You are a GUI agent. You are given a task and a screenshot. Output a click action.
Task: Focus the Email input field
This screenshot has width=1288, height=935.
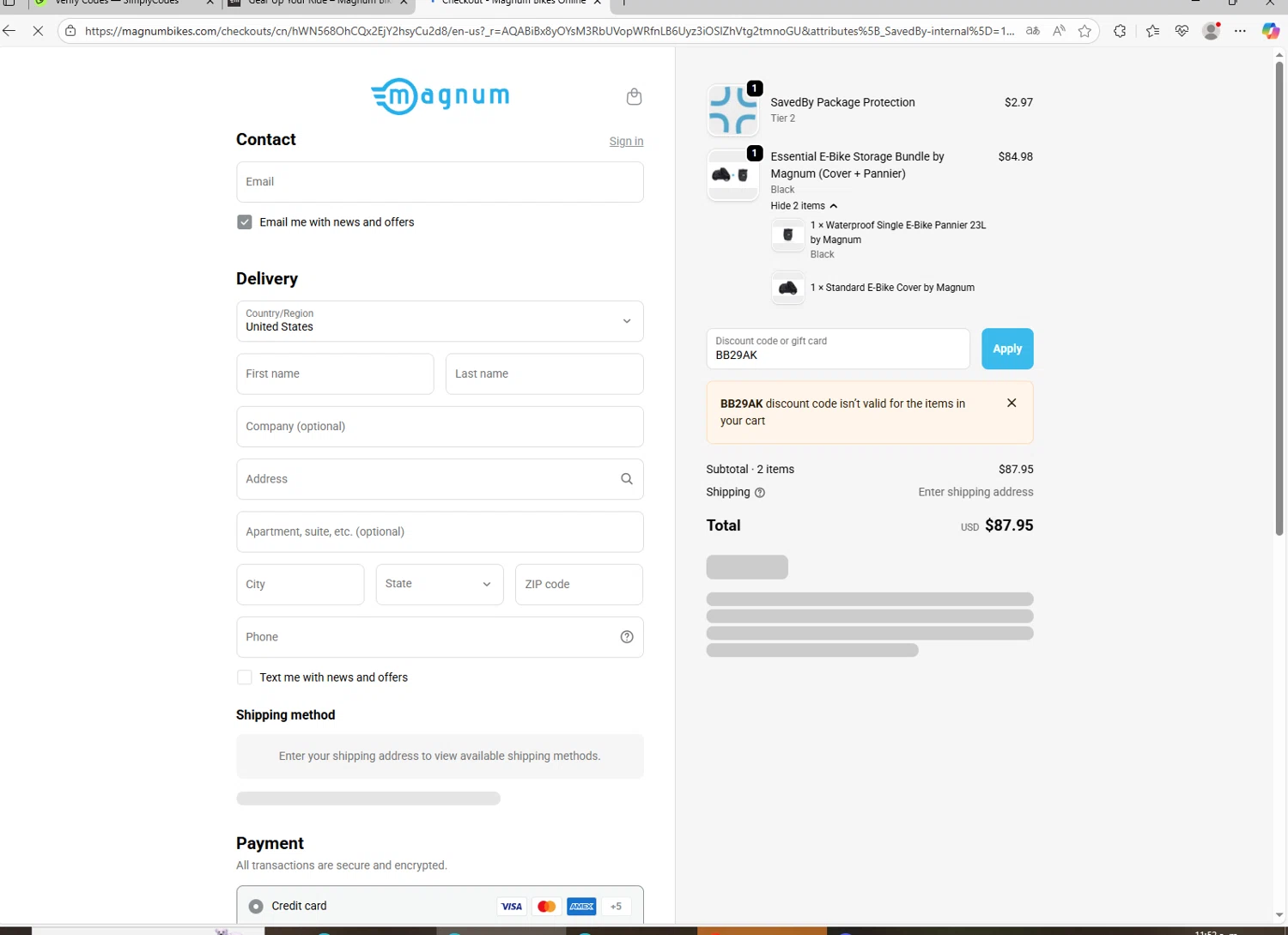click(x=440, y=182)
